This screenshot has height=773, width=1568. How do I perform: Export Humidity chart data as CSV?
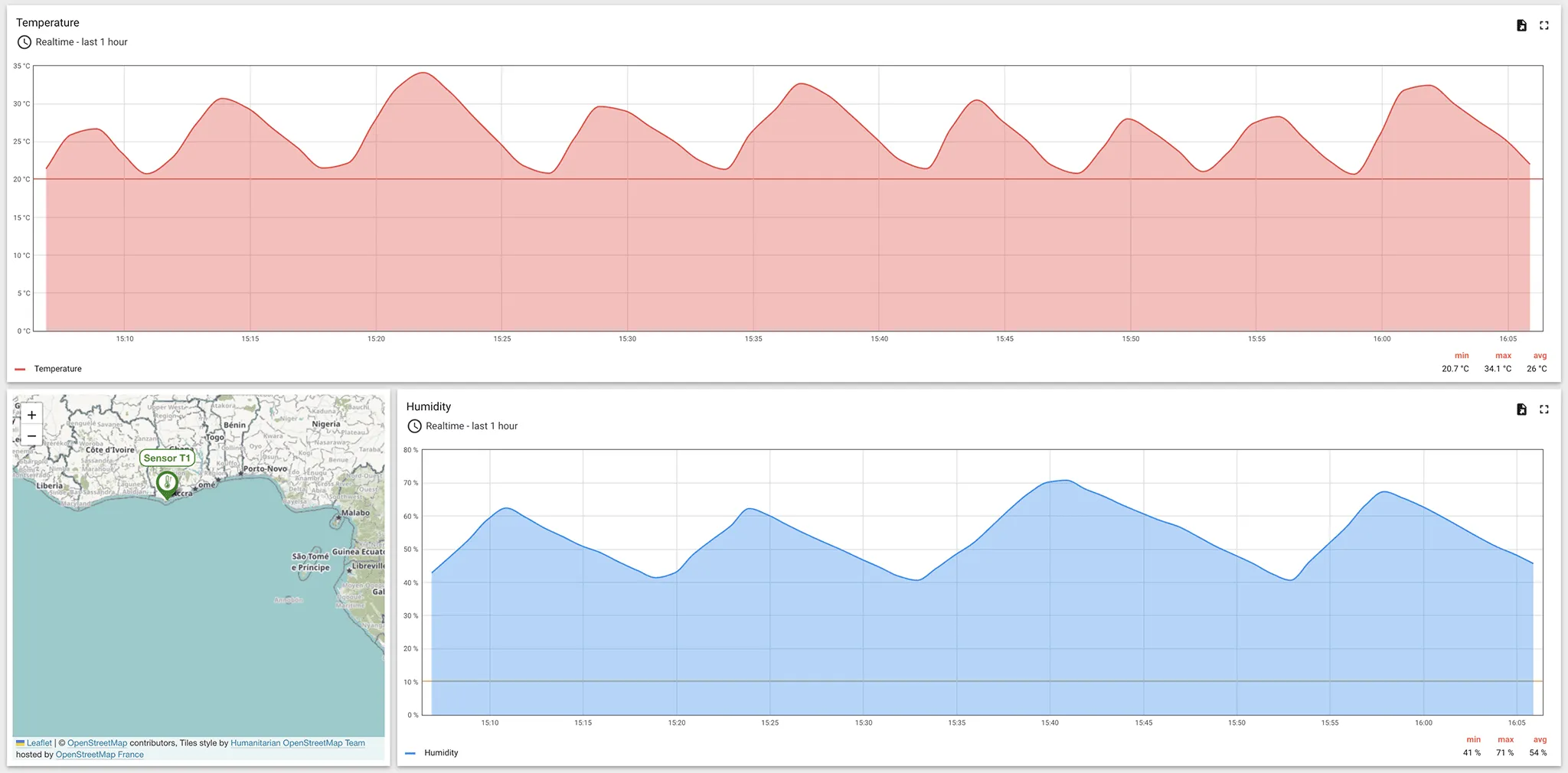[x=1521, y=409]
